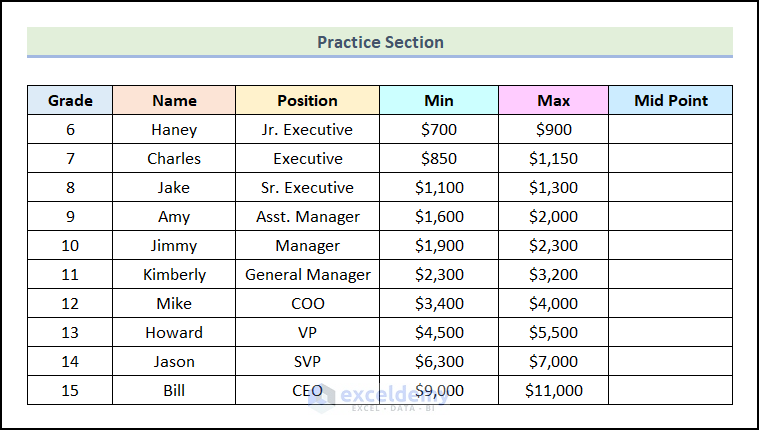The height and width of the screenshot is (430, 759).
Task: Click the Asst. Manager cell
Action: pyautogui.click(x=307, y=216)
